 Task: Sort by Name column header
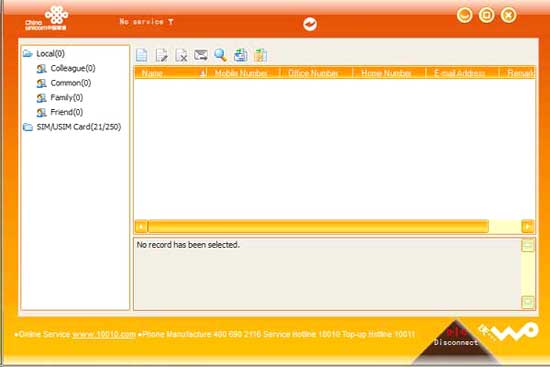point(170,73)
